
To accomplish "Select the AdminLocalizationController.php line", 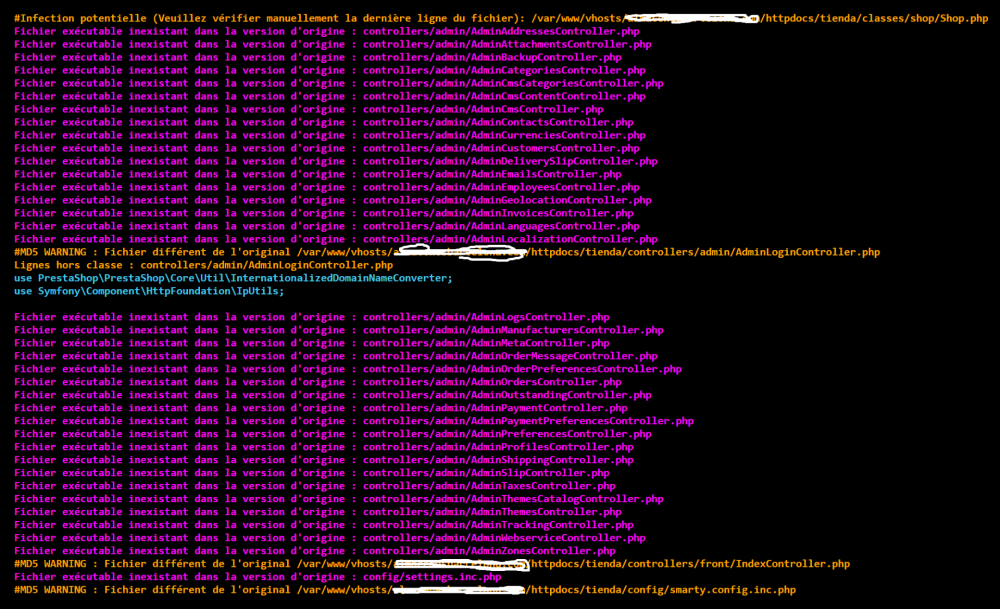I will pos(335,239).
